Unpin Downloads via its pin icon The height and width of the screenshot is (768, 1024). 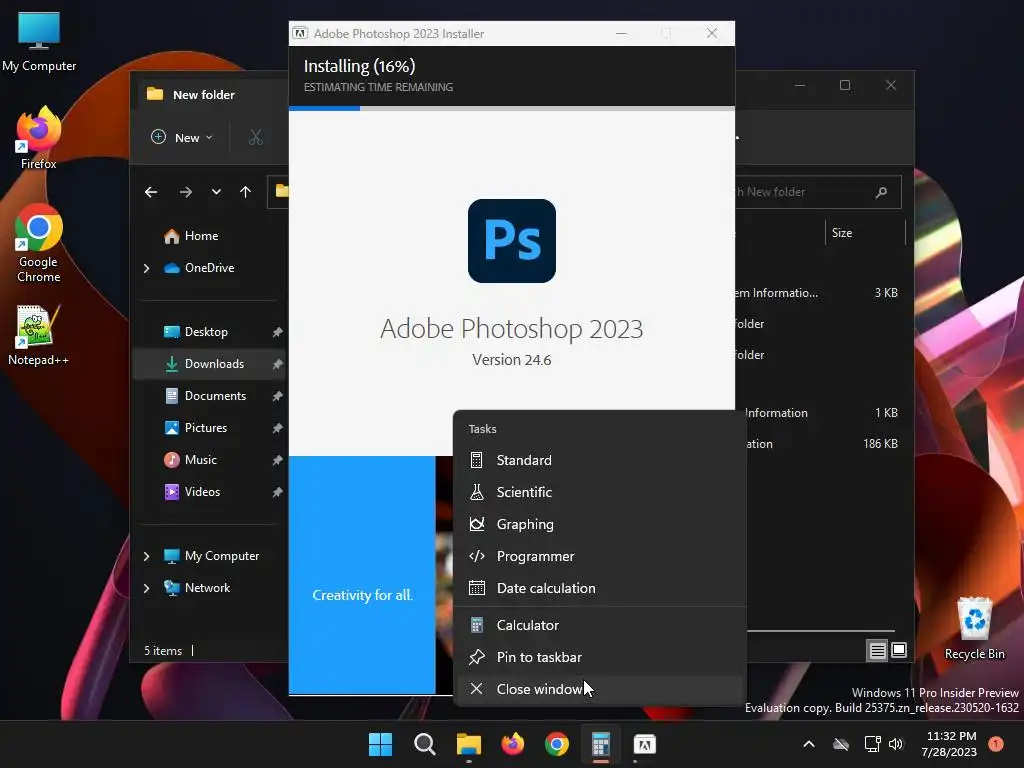tap(277, 364)
